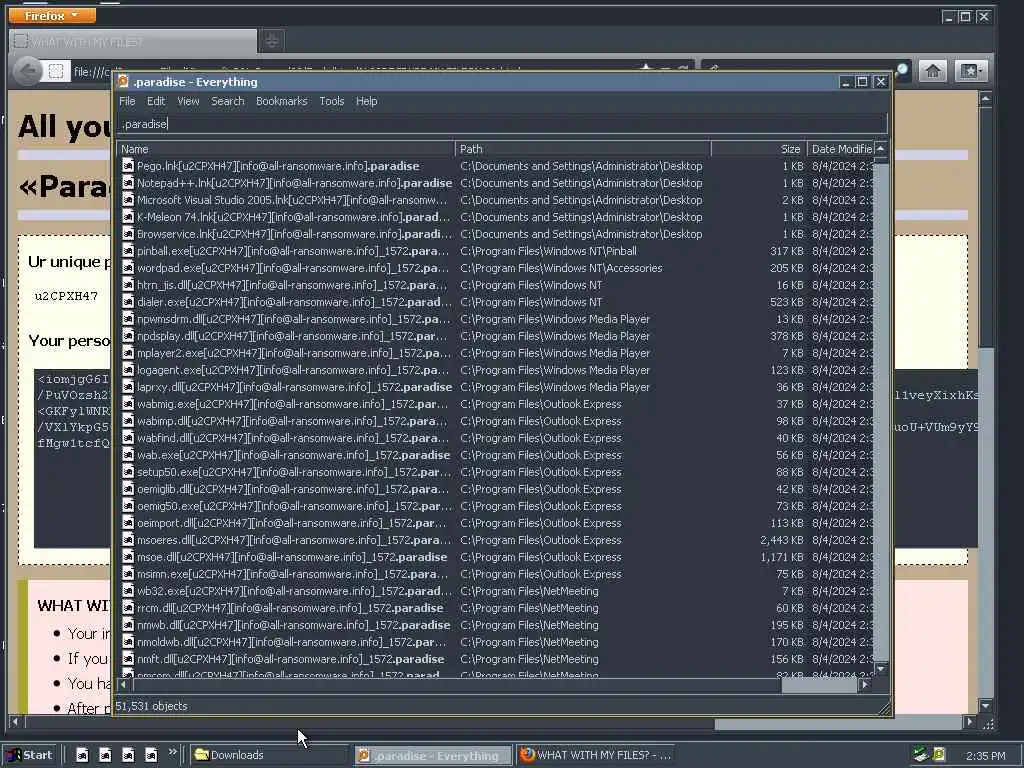Image resolution: width=1024 pixels, height=768 pixels.
Task: Select the nmwb.dll encrypted file name
Action: coord(294,625)
